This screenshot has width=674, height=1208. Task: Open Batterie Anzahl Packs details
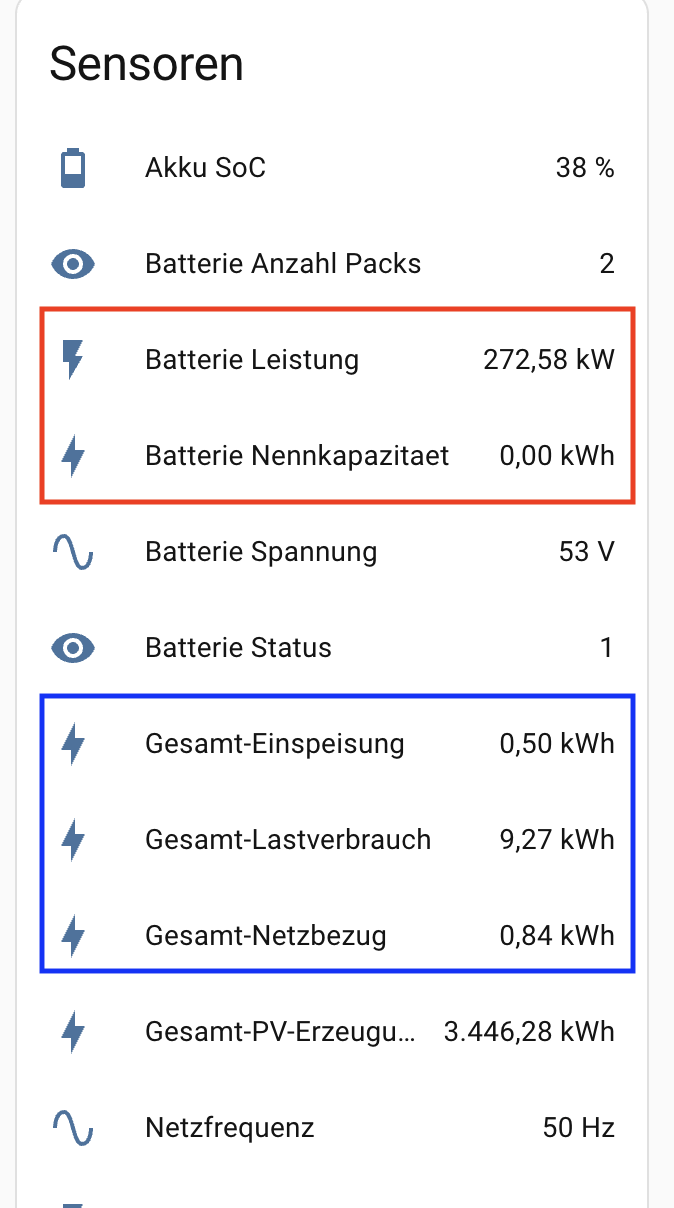[x=332, y=264]
